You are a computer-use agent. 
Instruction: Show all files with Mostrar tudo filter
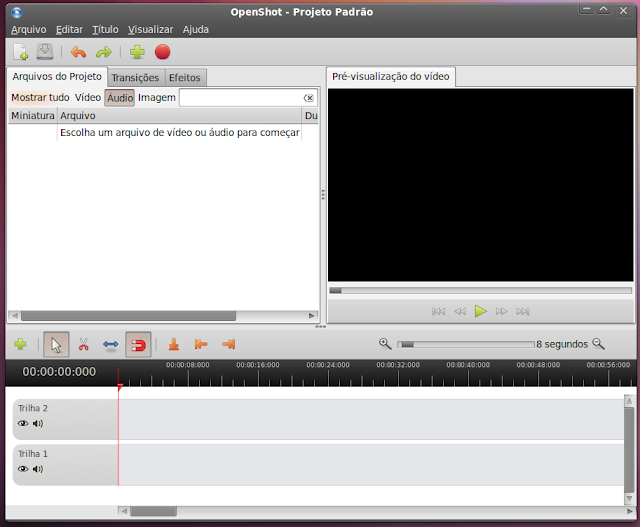click(40, 98)
